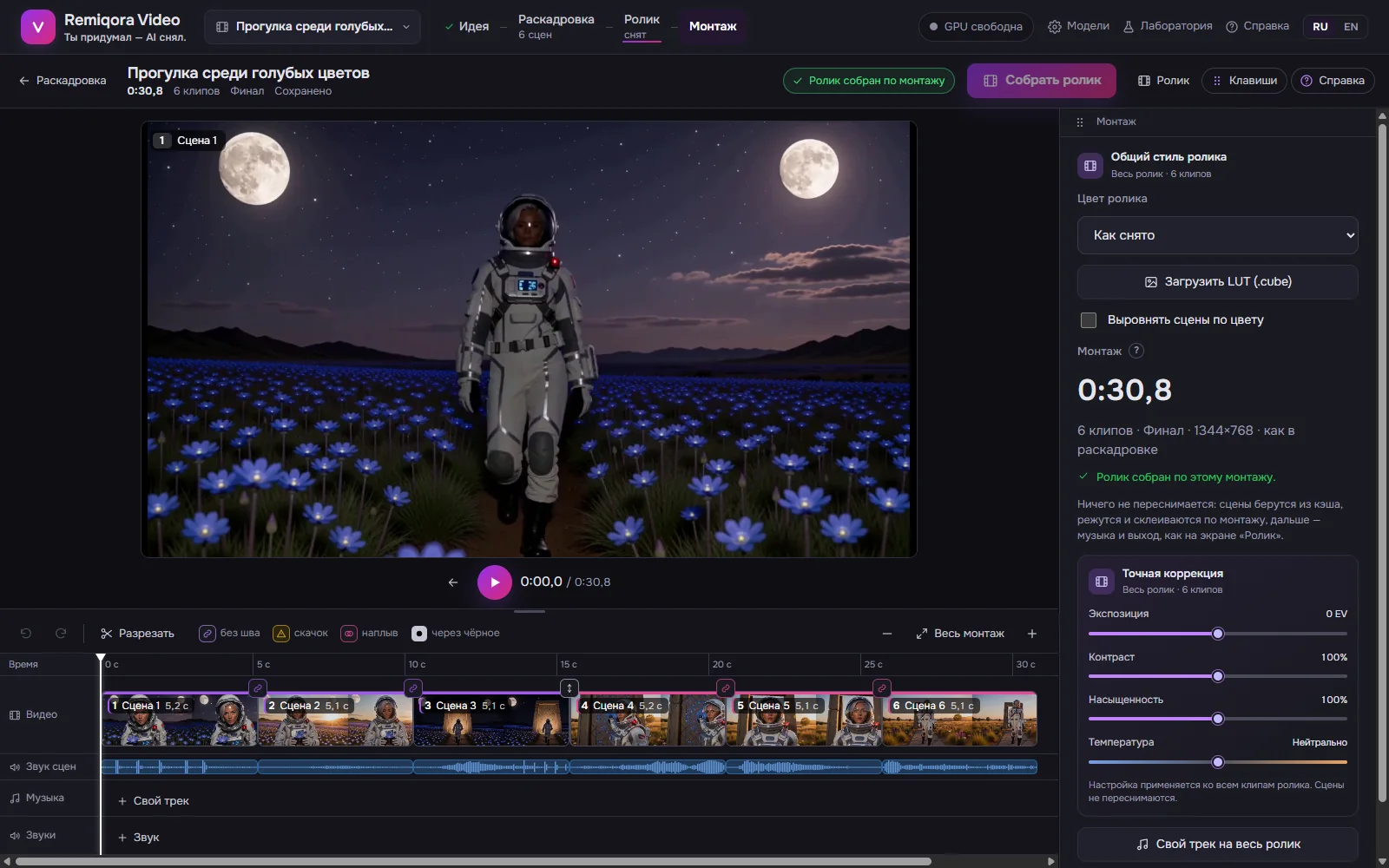The image size is (1389, 868).
Task: Redo timeline edit
Action: click(x=61, y=634)
